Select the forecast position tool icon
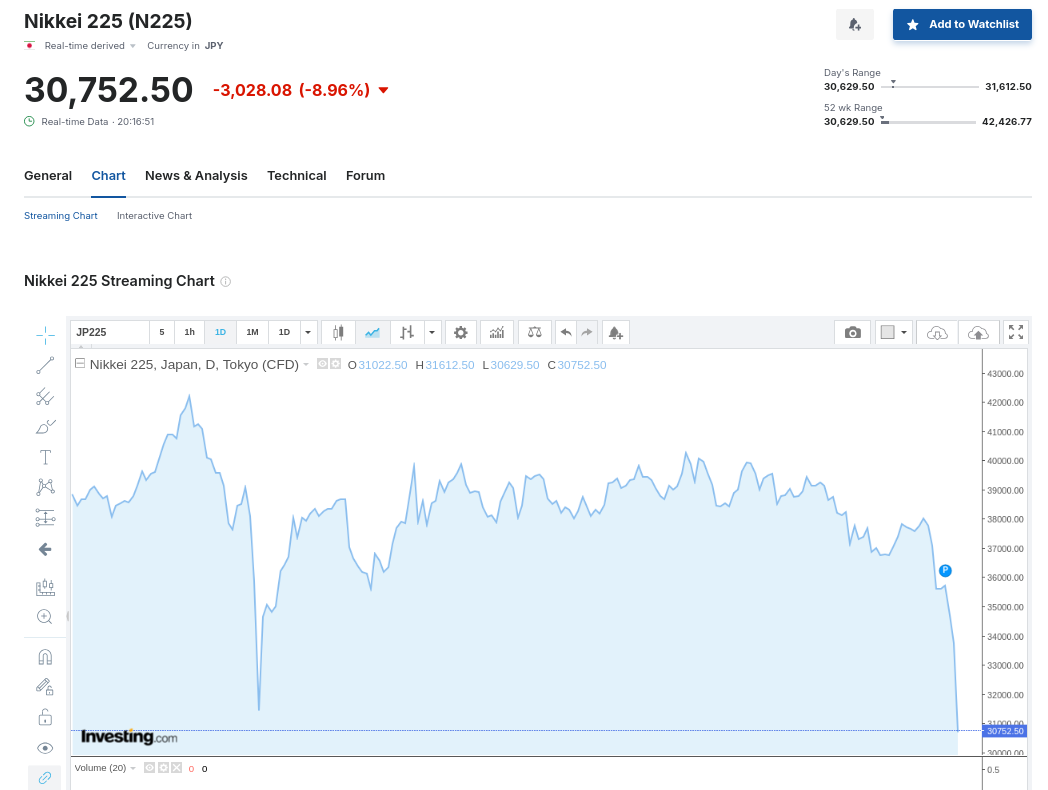This screenshot has width=1048, height=790. 45,587
